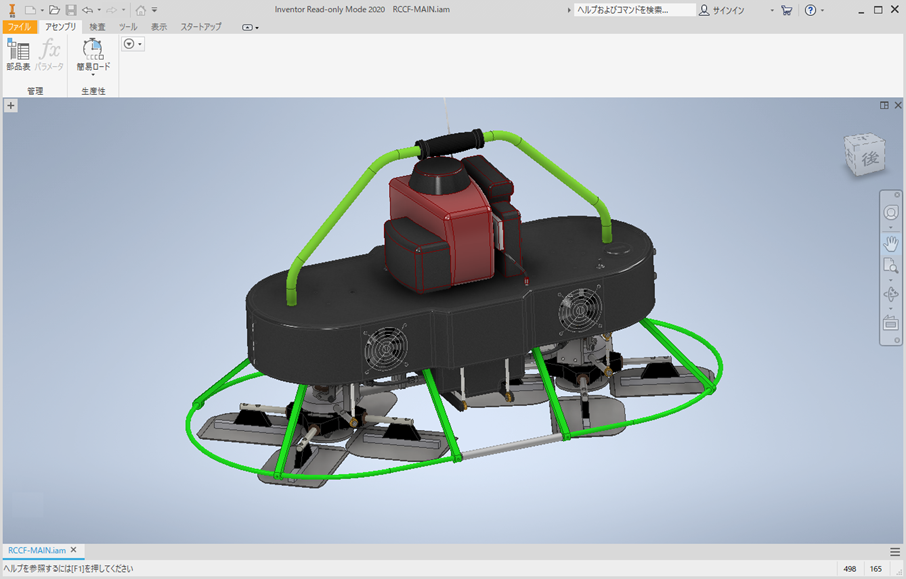Open the document tabs menu icon

(895, 552)
